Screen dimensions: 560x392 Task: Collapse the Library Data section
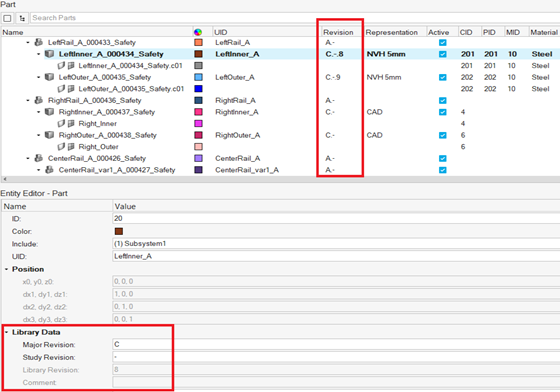[6, 332]
